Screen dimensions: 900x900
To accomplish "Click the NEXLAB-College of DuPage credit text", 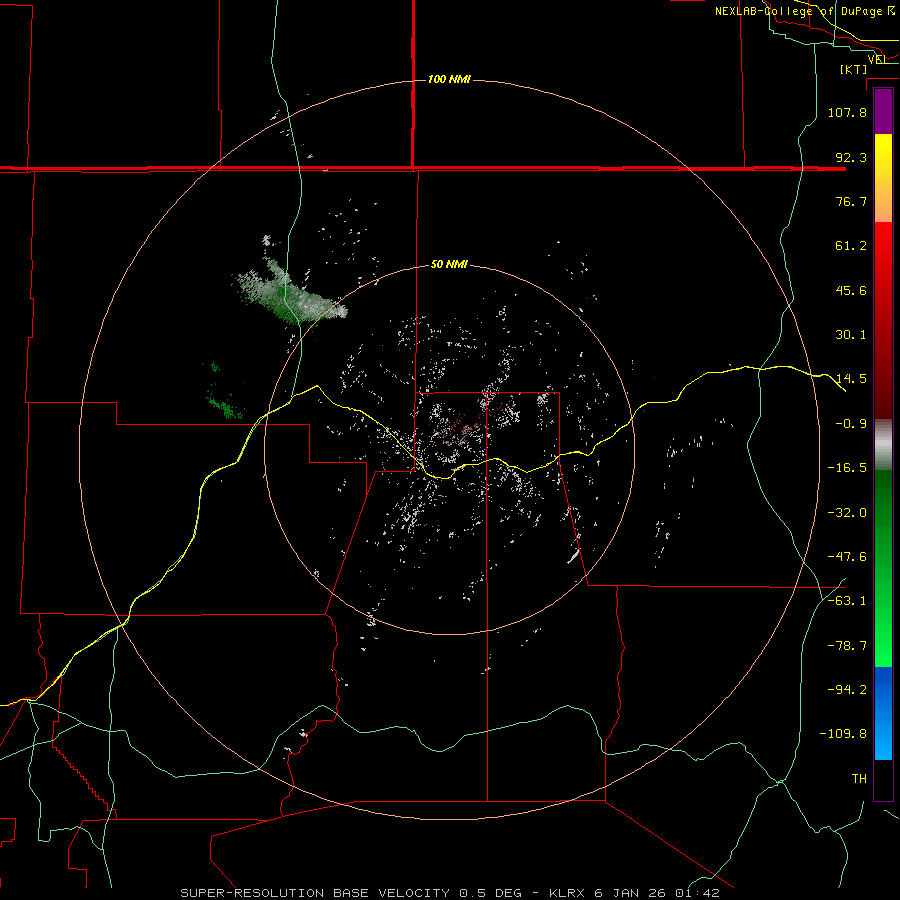I will (805, 11).
